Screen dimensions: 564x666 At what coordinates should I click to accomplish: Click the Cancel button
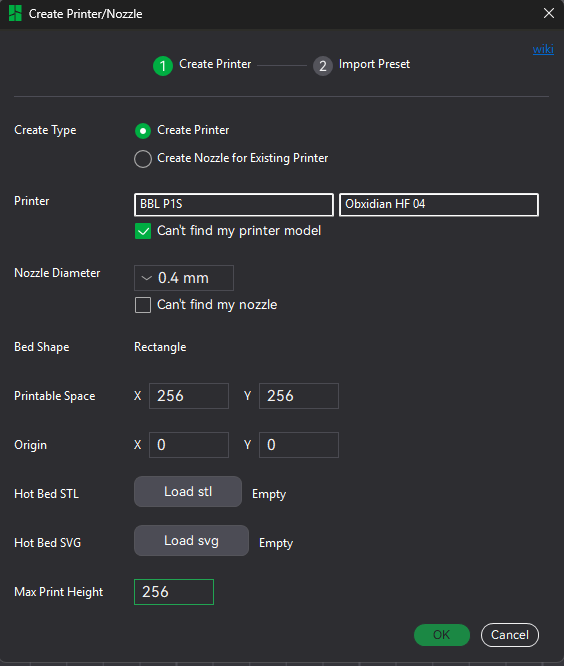click(510, 635)
